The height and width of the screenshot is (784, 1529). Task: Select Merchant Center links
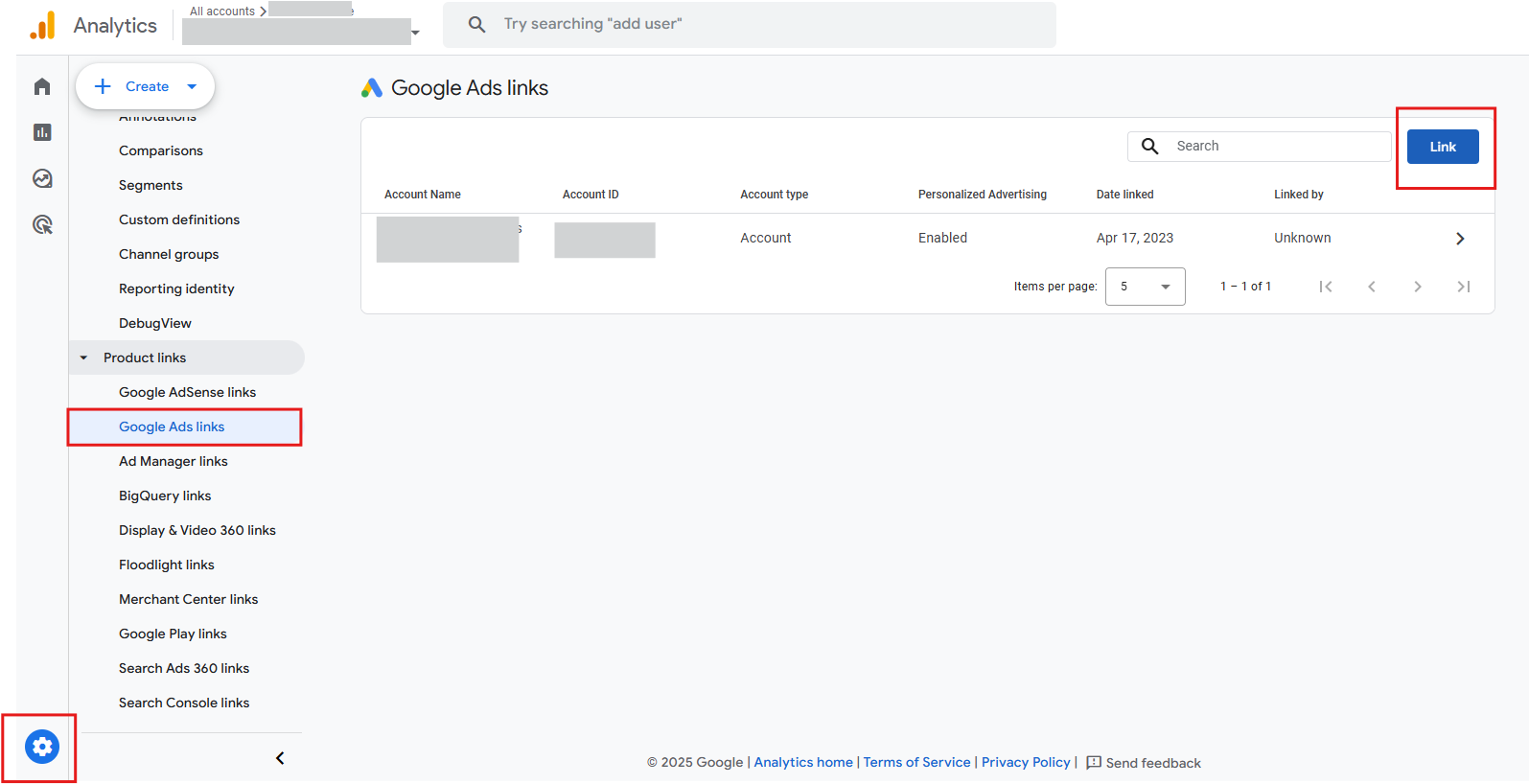pos(189,599)
